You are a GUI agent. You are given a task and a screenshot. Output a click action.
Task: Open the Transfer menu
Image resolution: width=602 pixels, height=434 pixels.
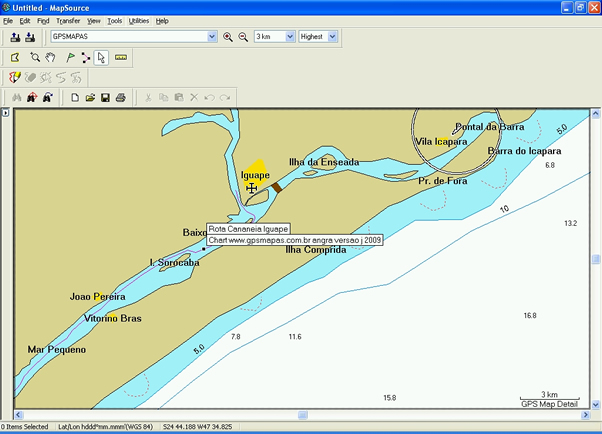[x=68, y=20]
